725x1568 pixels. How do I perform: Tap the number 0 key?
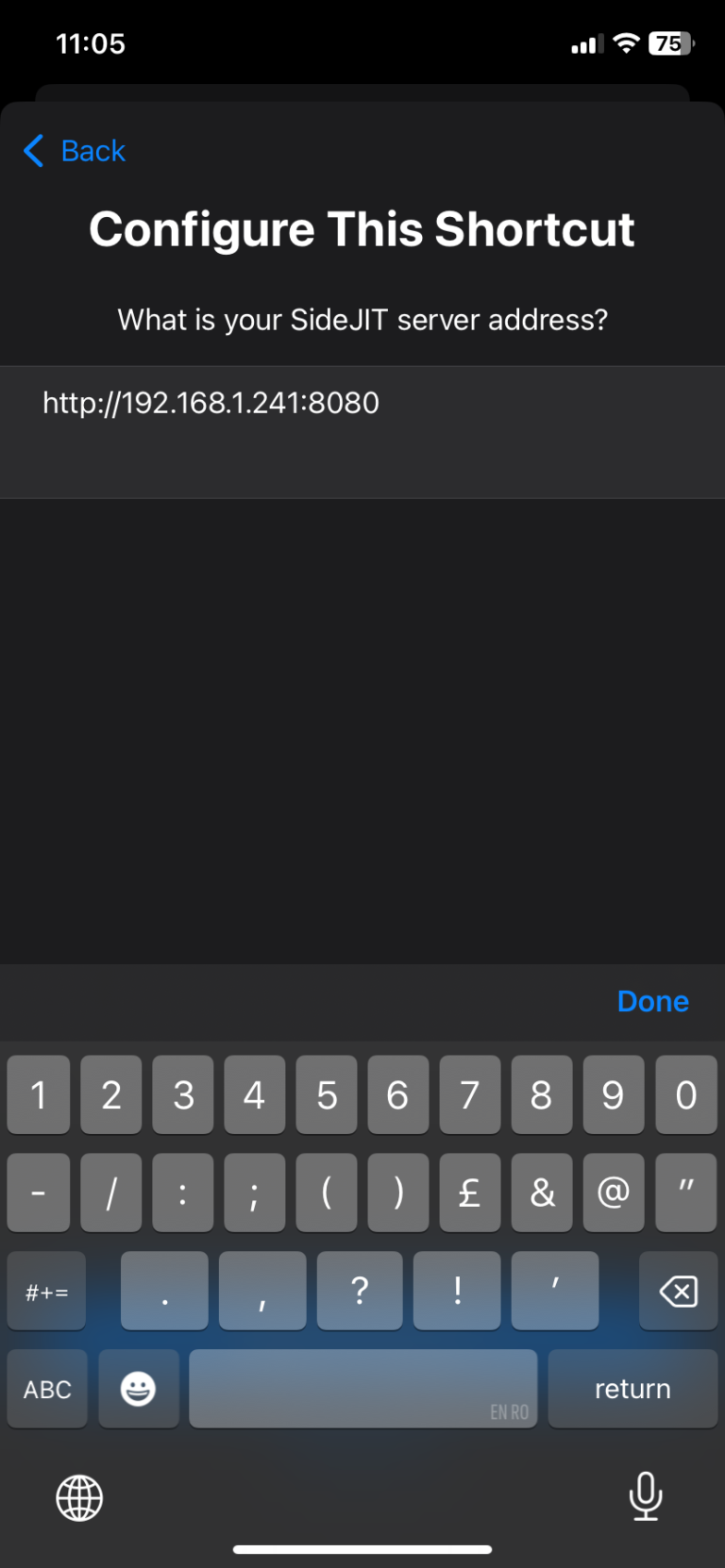(685, 1094)
